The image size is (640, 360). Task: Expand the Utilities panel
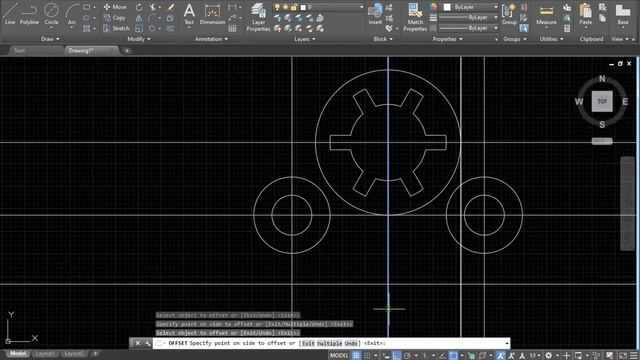551,39
